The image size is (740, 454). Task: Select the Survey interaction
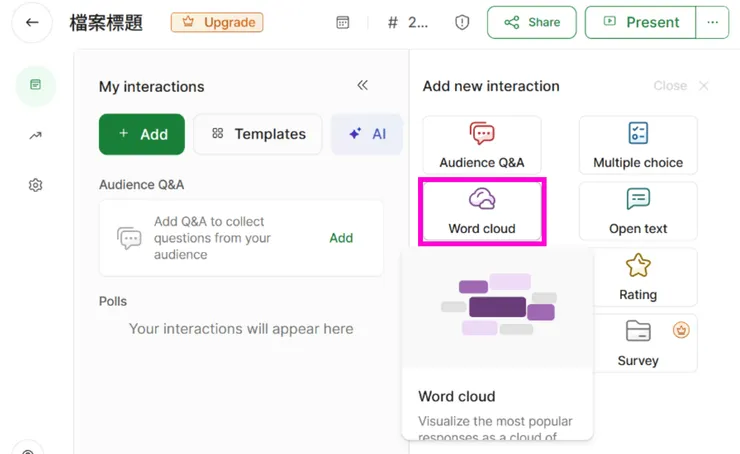coord(638,343)
